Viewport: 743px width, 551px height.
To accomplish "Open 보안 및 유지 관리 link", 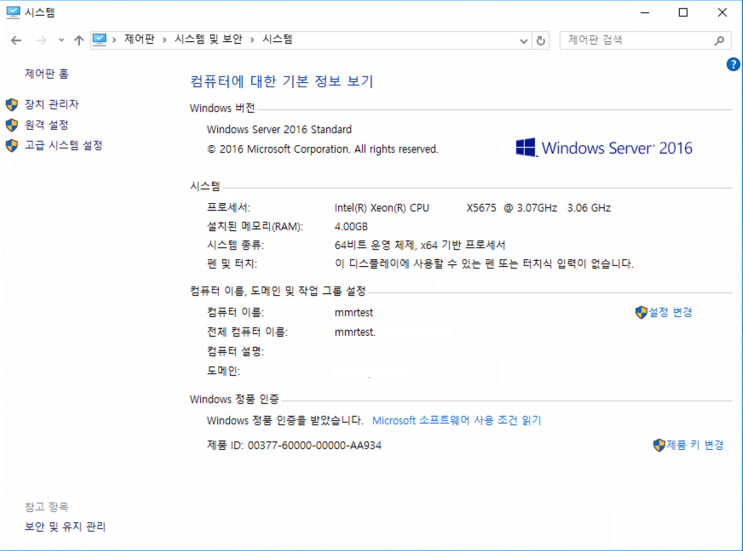I will point(65,526).
